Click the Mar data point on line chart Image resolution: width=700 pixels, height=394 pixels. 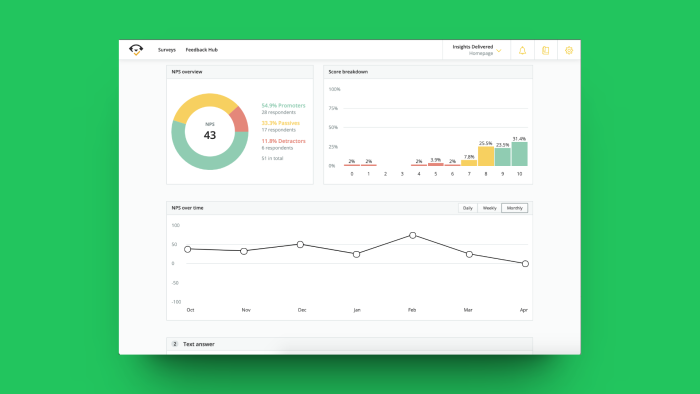tap(469, 254)
